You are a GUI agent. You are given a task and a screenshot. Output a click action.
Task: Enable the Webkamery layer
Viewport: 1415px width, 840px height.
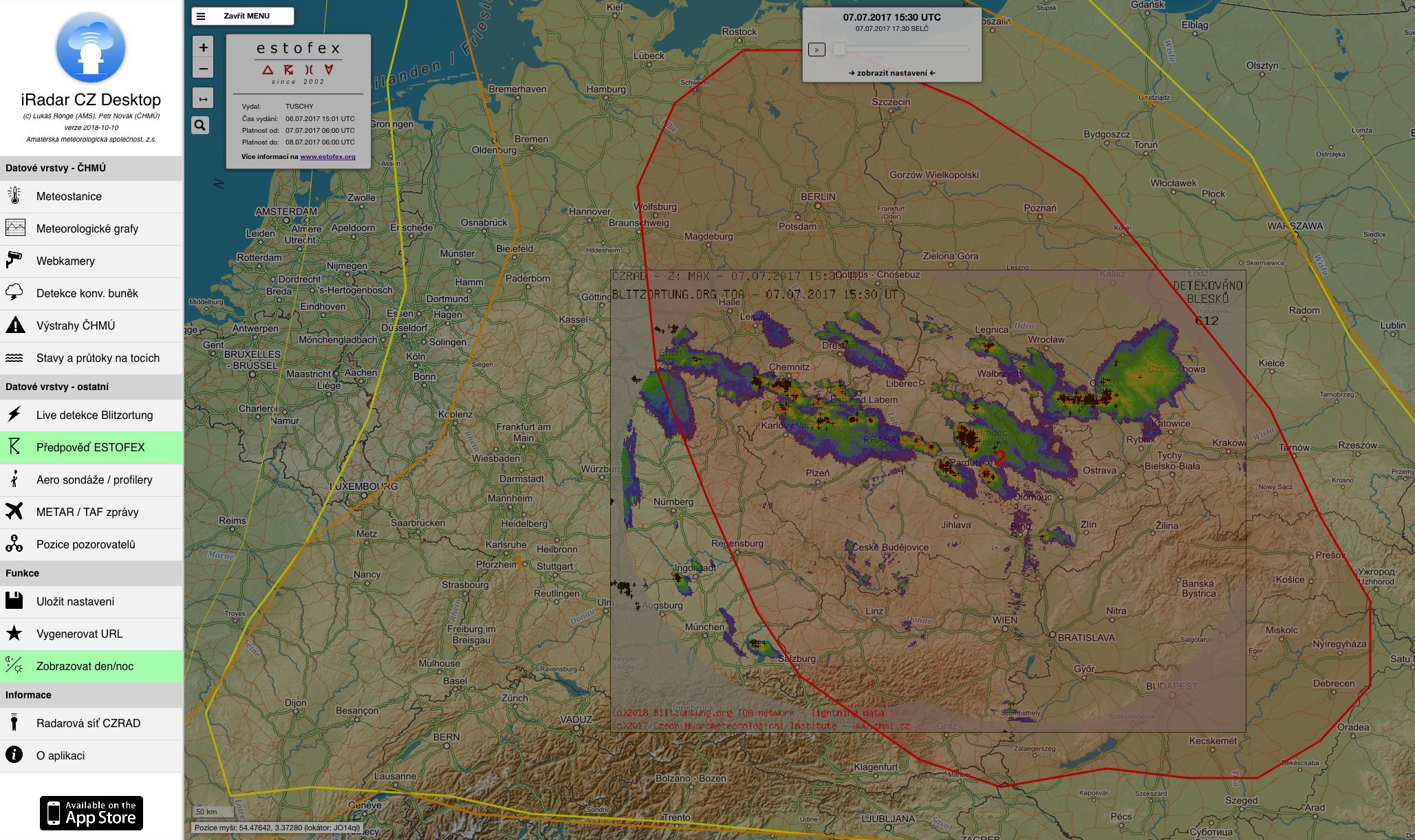91,261
